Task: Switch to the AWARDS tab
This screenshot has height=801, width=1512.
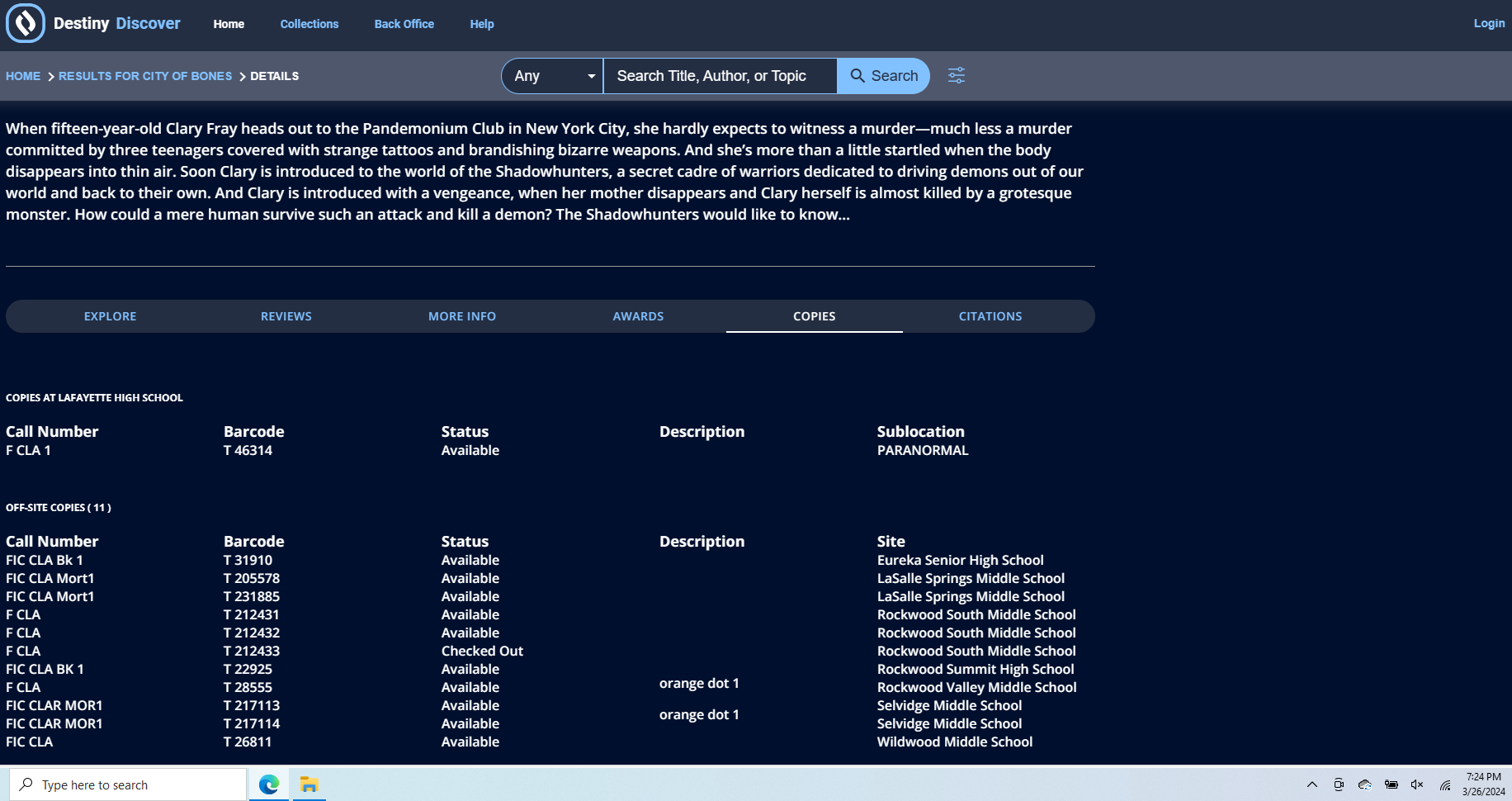Action: coord(638,316)
